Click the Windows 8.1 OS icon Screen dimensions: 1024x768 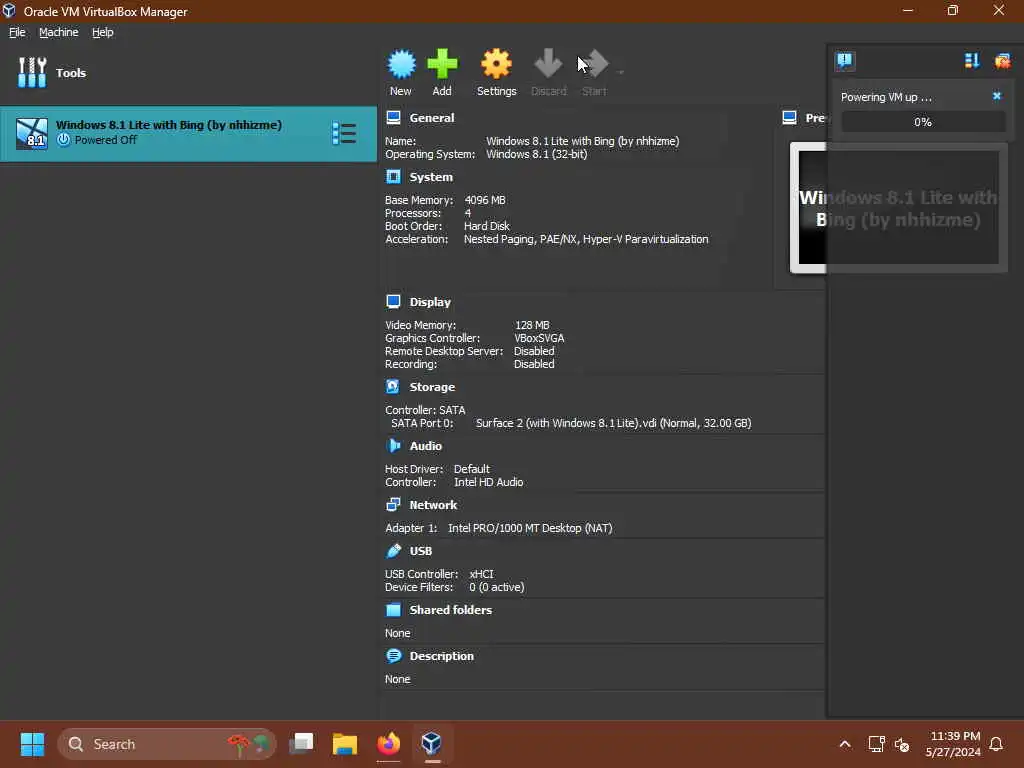point(32,134)
